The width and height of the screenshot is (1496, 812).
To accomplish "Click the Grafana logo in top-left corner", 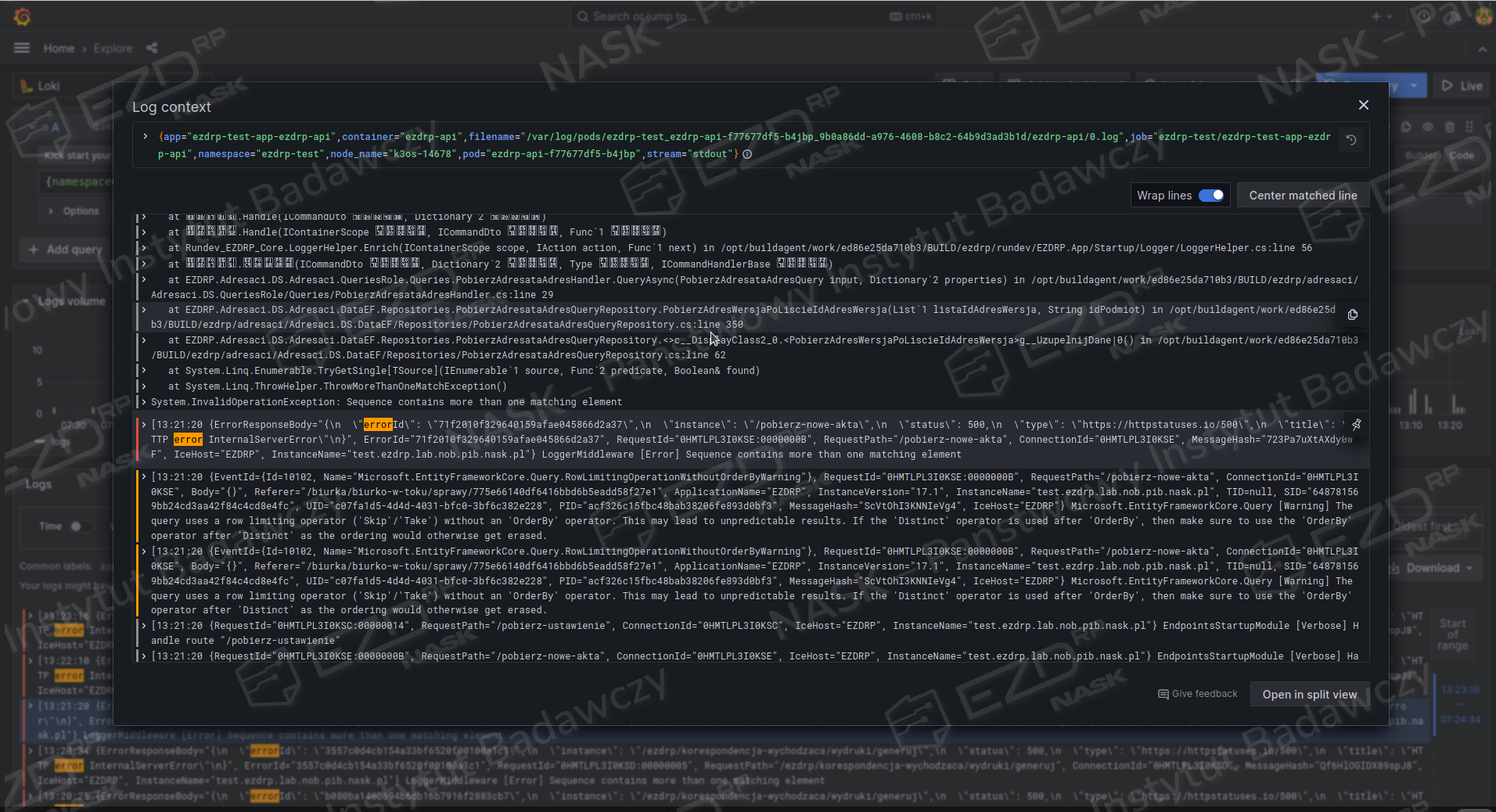I will pyautogui.click(x=22, y=16).
